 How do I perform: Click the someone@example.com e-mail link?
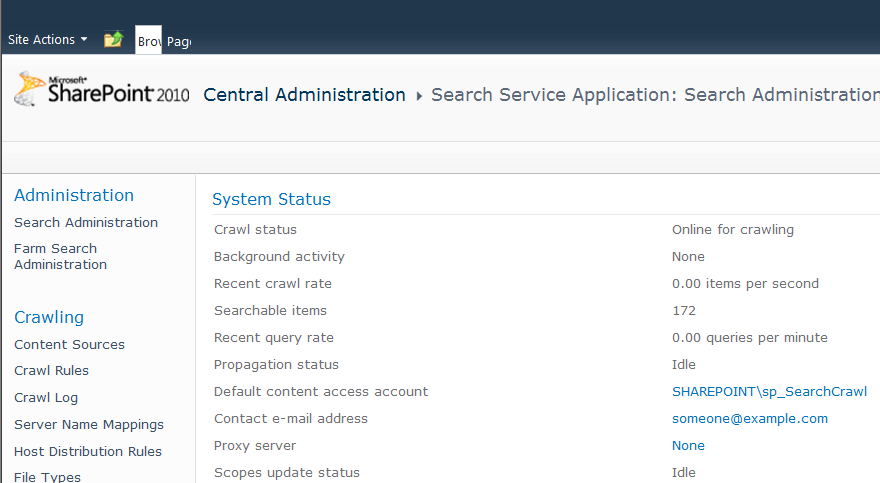coord(750,418)
